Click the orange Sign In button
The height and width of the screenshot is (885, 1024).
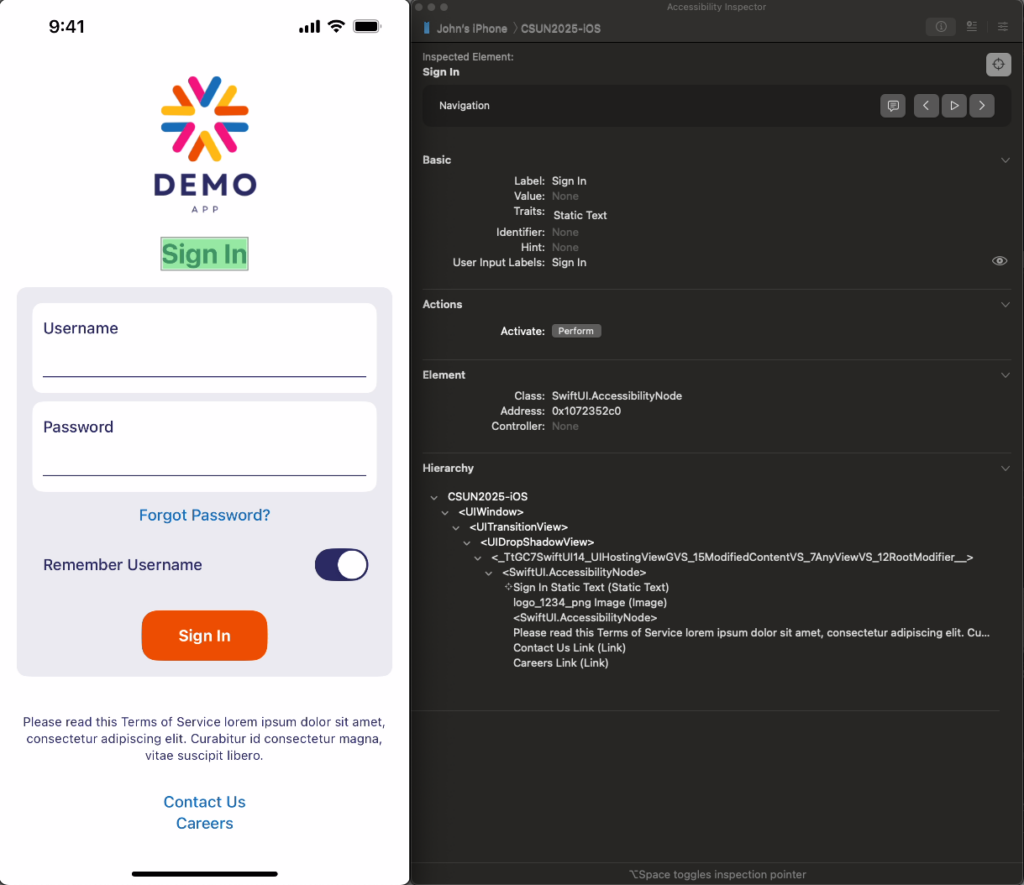click(204, 635)
